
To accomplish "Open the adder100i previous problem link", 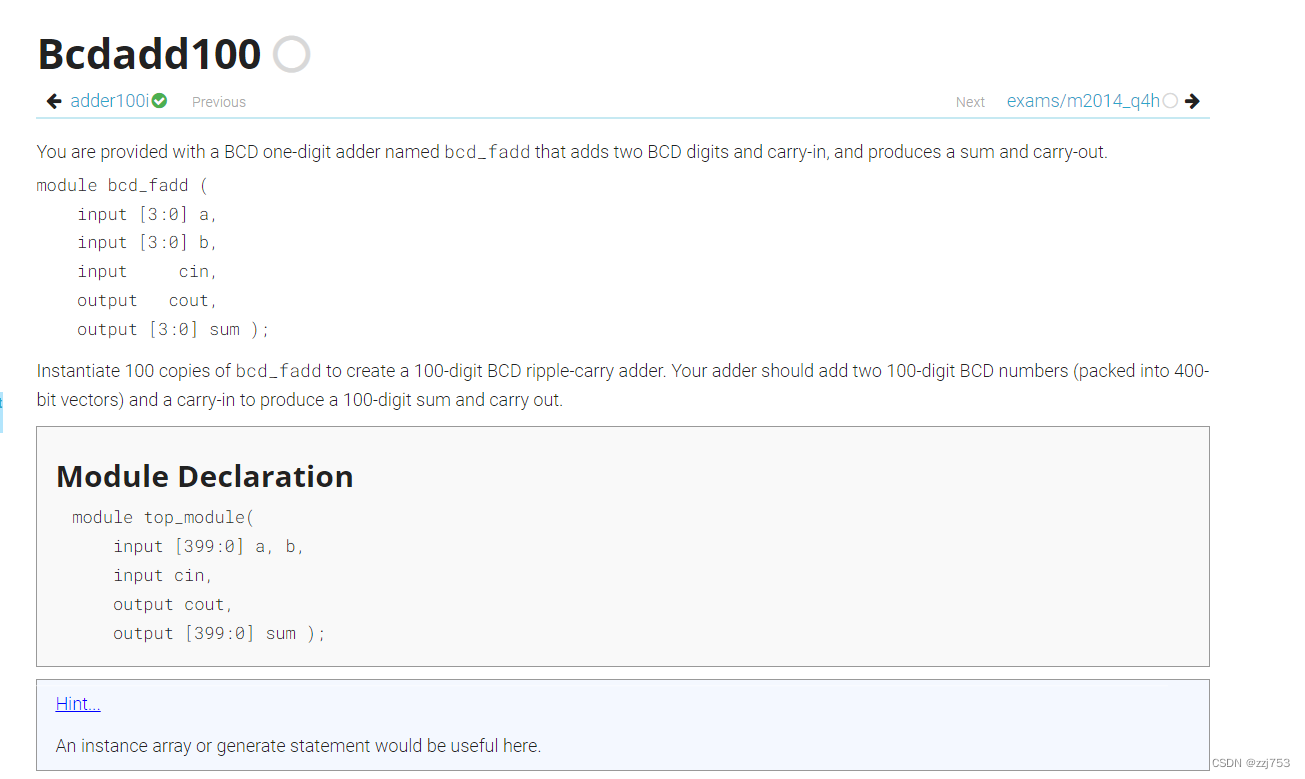I will [x=109, y=101].
